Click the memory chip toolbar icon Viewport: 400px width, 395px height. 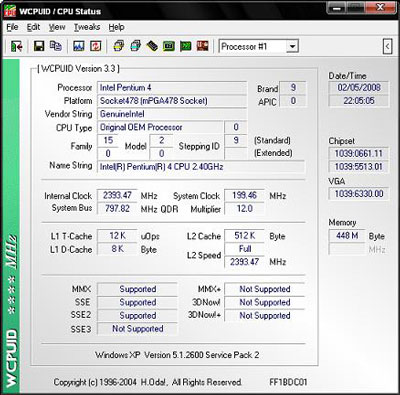coord(152,46)
